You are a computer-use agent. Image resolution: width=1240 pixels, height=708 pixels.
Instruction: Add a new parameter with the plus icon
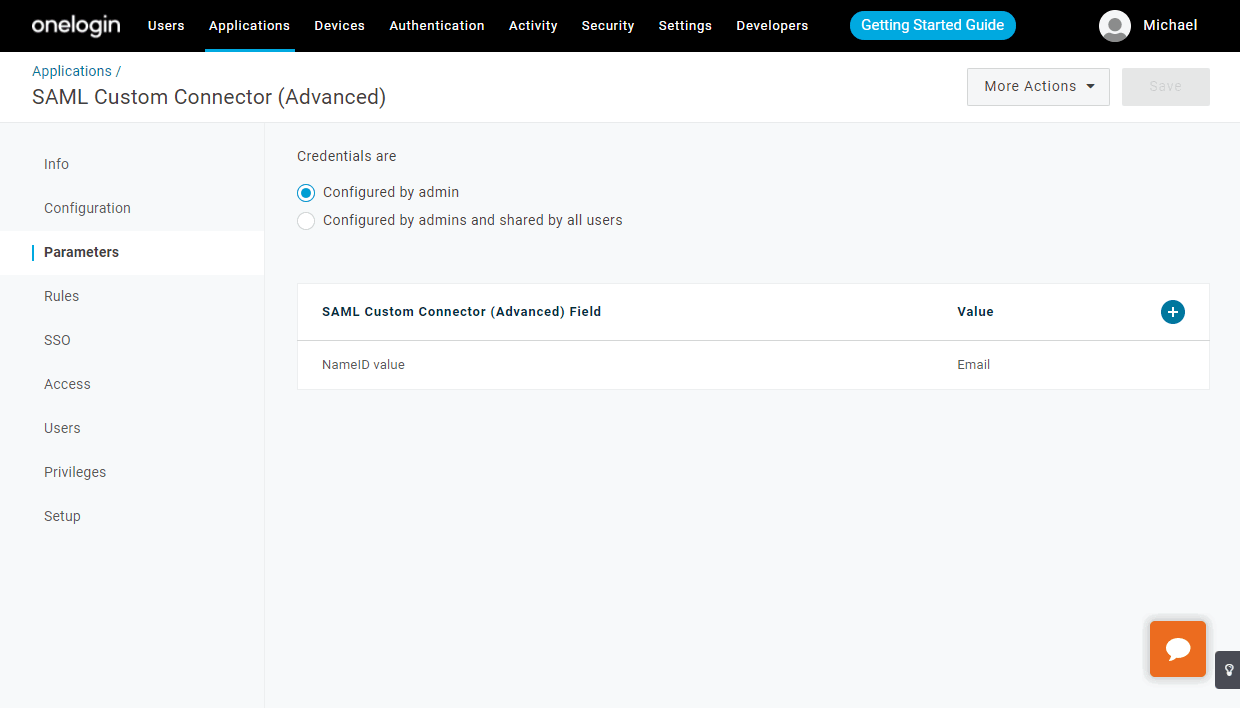[x=1172, y=311]
